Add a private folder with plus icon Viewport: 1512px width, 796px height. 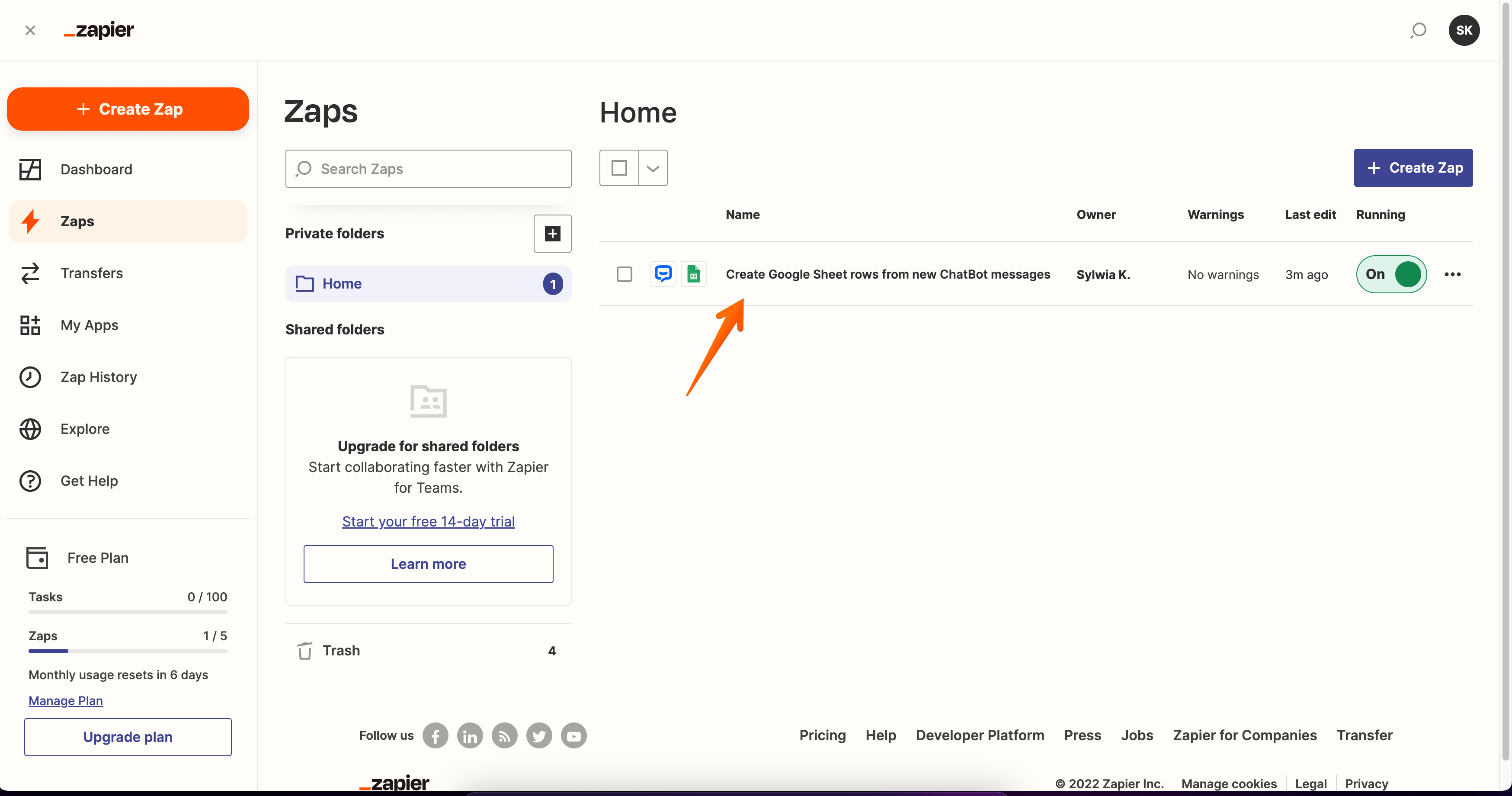[552, 234]
